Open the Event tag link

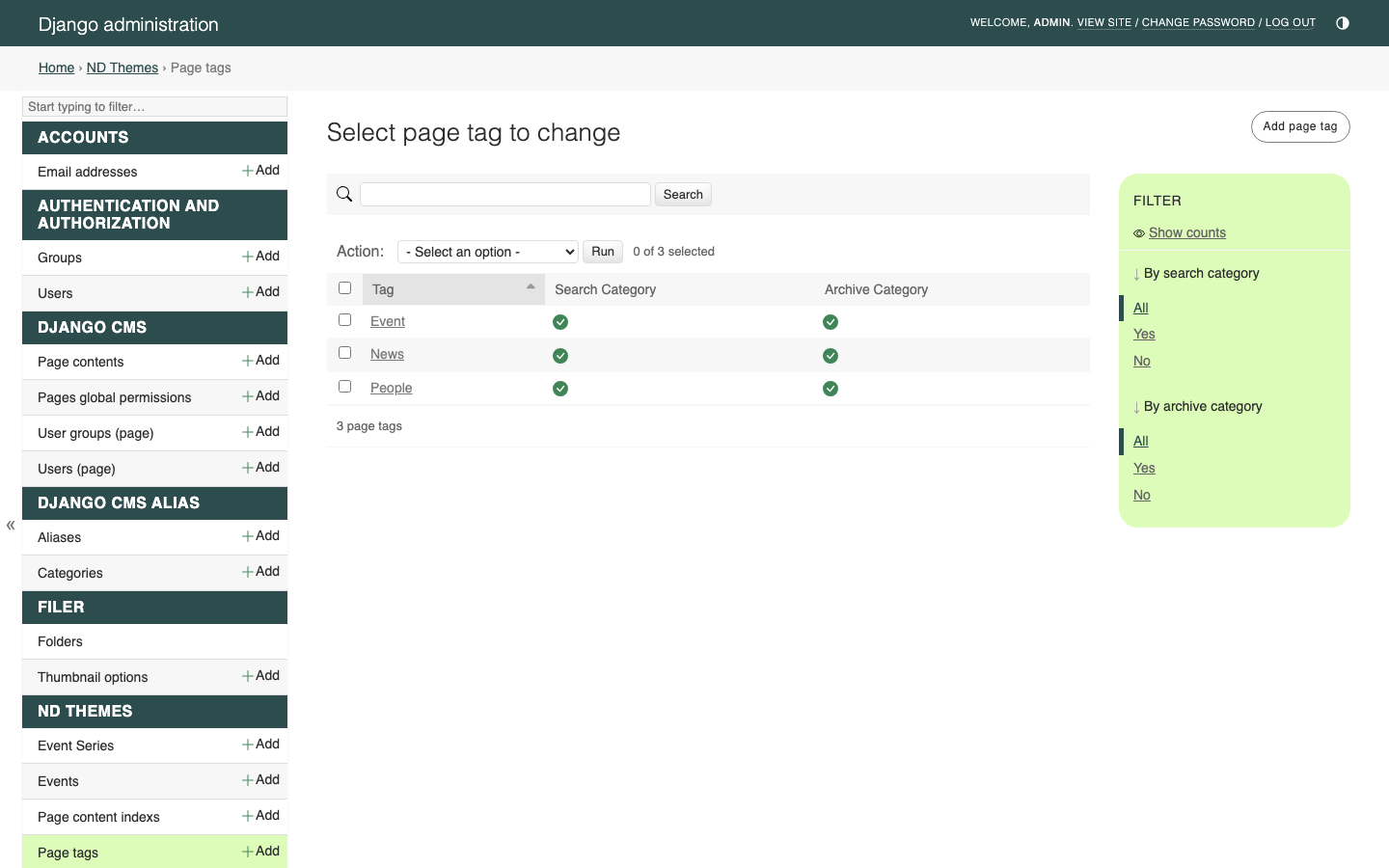click(388, 321)
